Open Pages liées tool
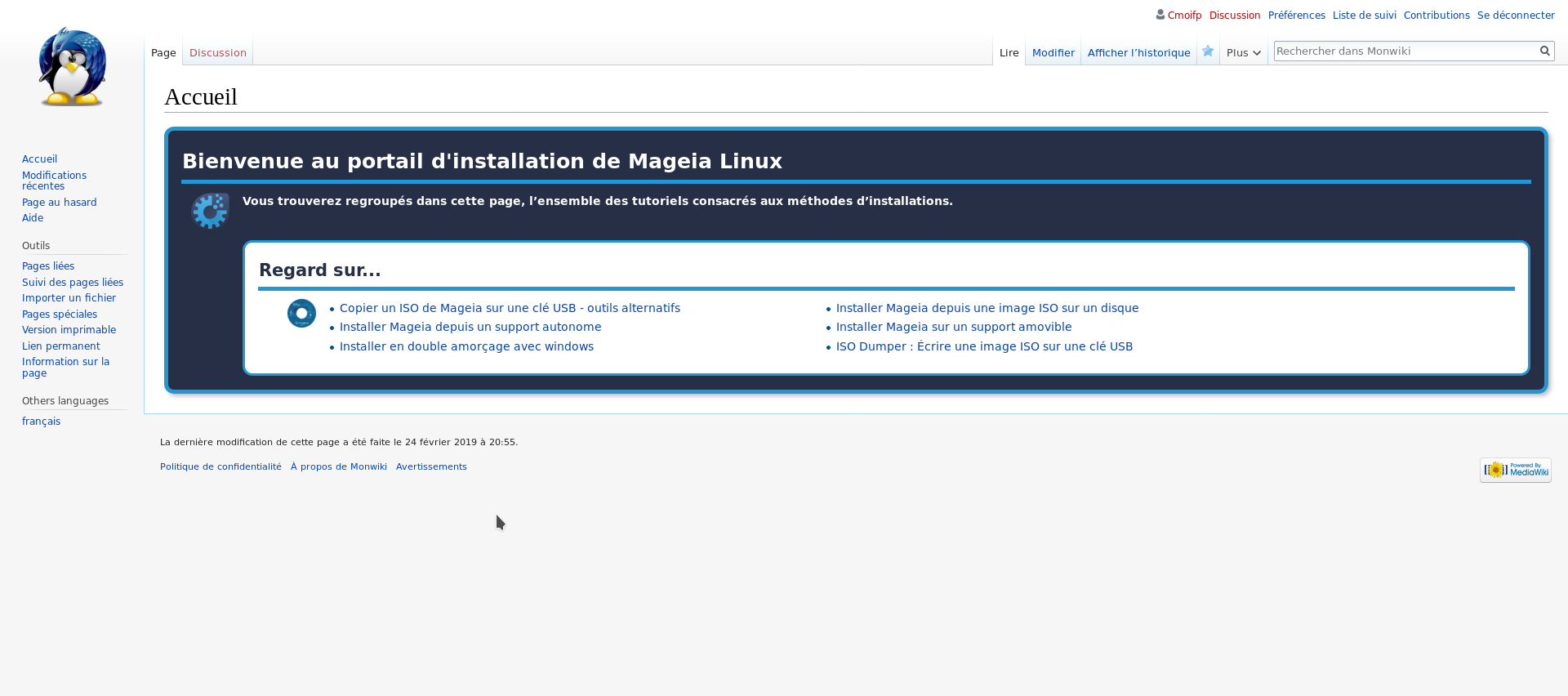Image resolution: width=1568 pixels, height=696 pixels. pos(48,266)
